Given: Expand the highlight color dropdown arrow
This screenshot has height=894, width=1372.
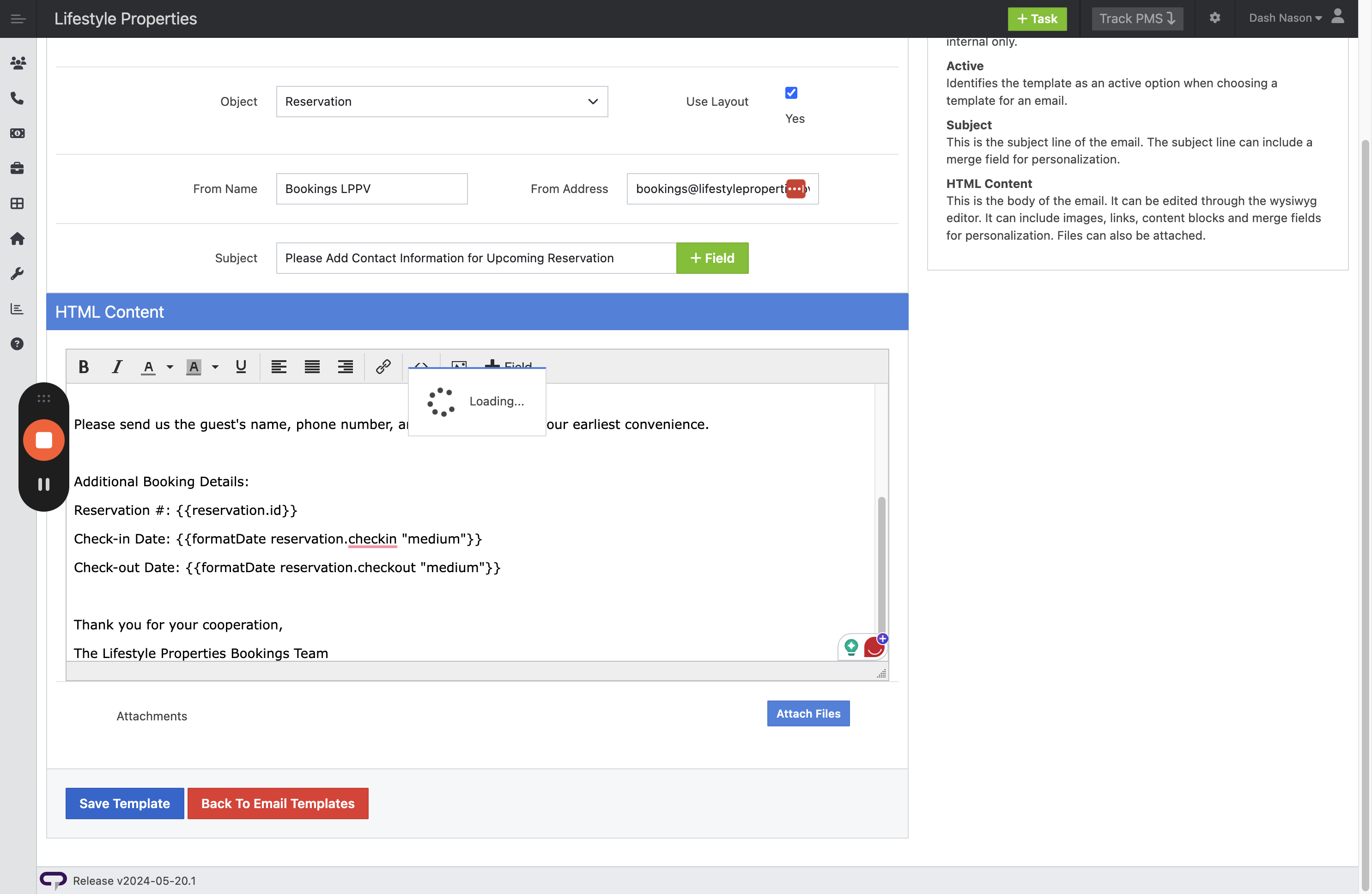Looking at the screenshot, I should 215,367.
